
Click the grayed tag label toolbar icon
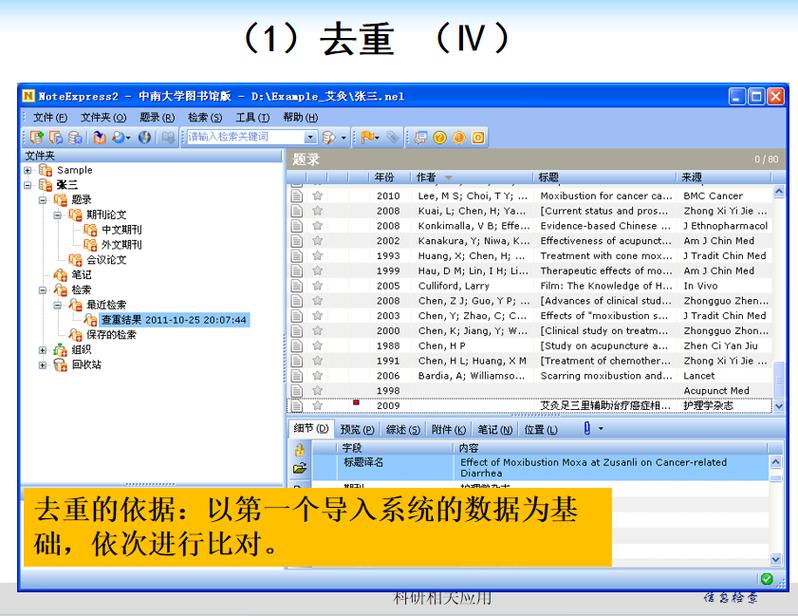coord(392,137)
